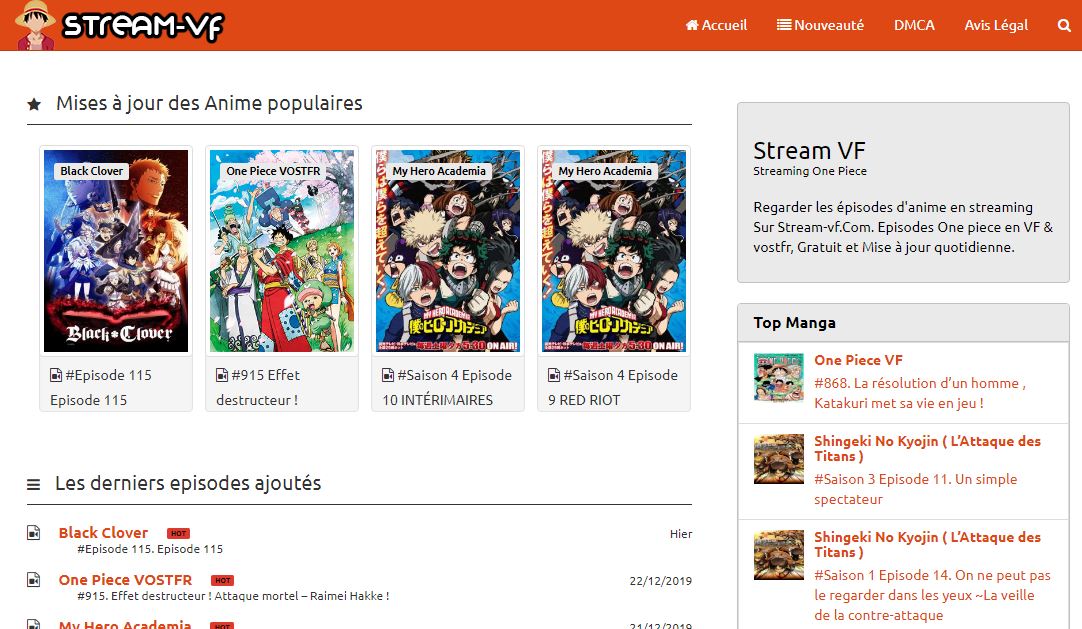1082x629 pixels.
Task: Click file icon in Black Clover list row
Action: [x=33, y=532]
